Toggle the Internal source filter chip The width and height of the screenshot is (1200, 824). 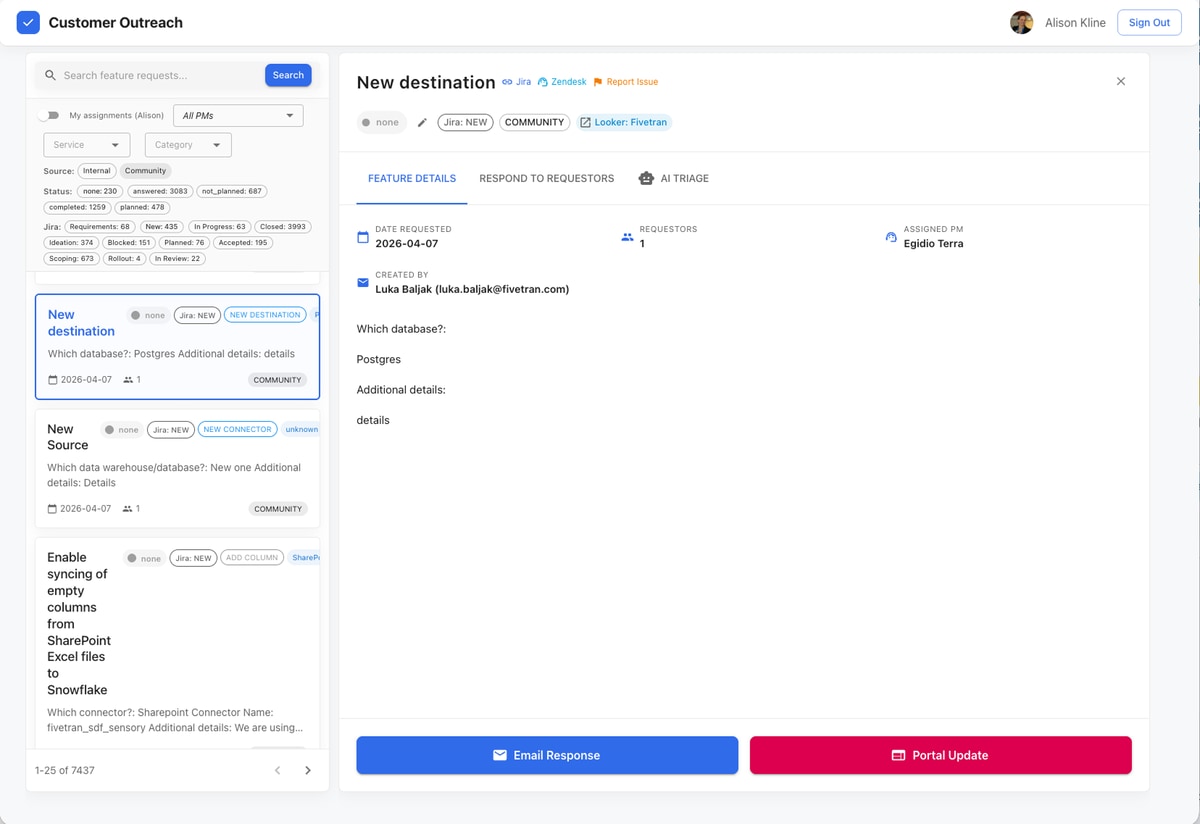tap(97, 171)
